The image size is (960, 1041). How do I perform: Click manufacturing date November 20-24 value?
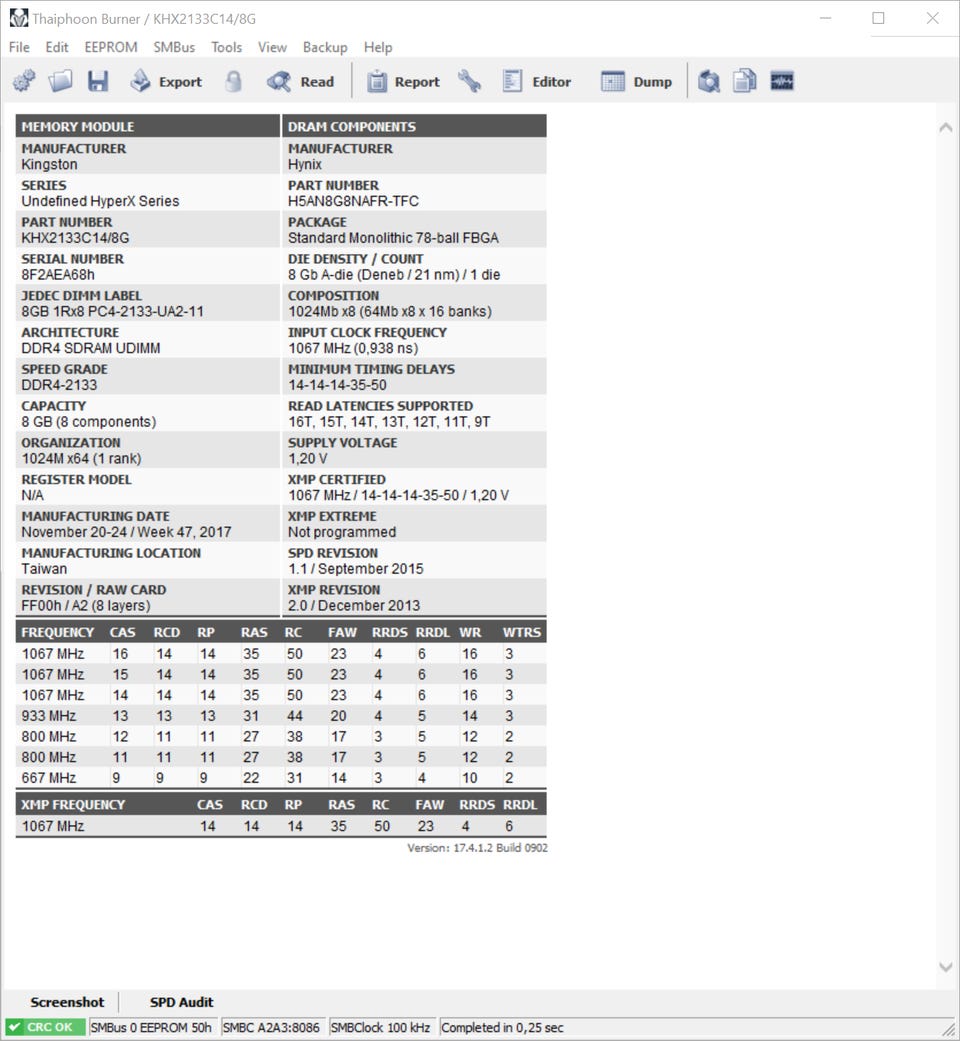click(126, 532)
